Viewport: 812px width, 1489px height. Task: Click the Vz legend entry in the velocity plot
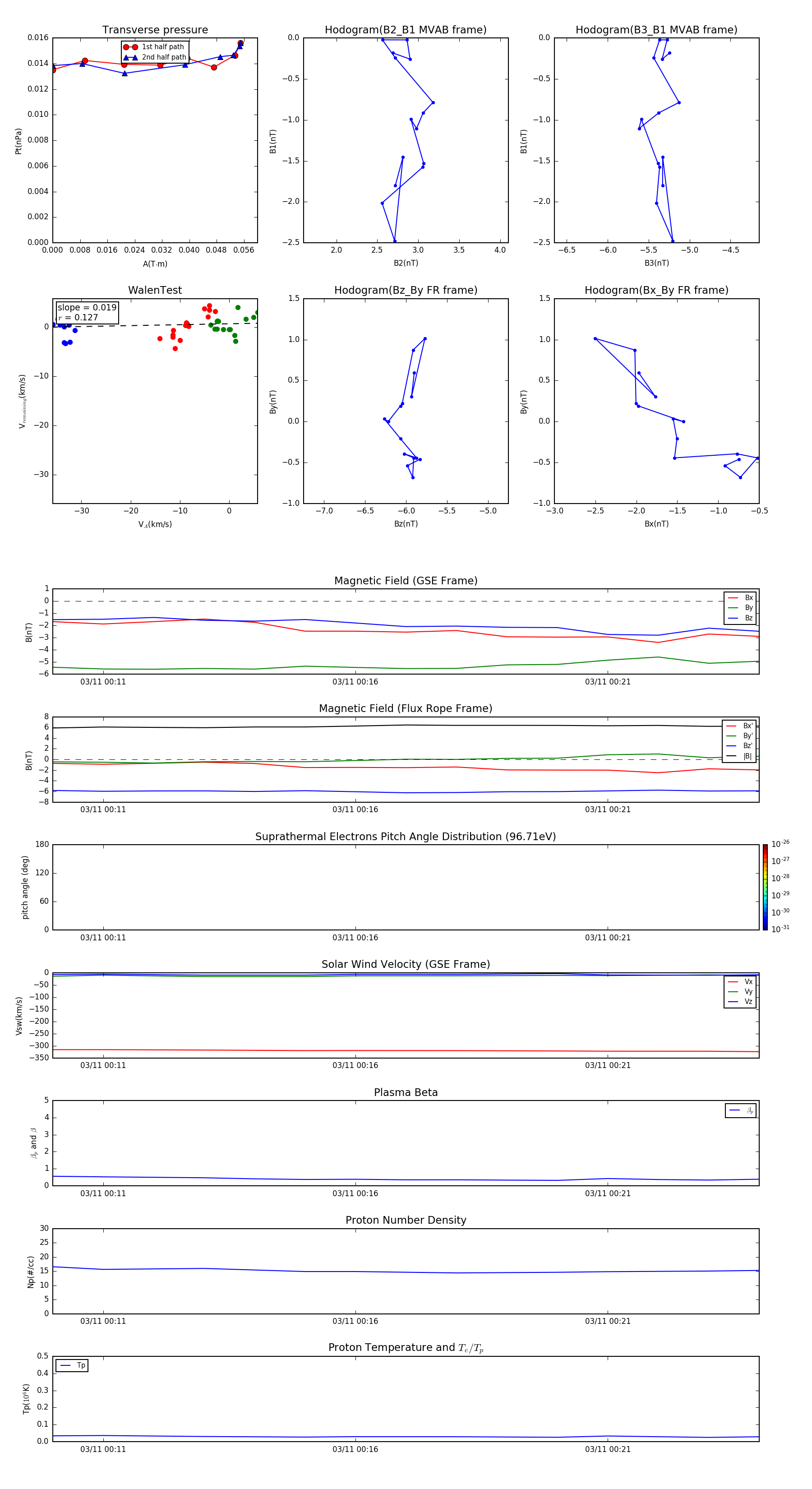(740, 1002)
